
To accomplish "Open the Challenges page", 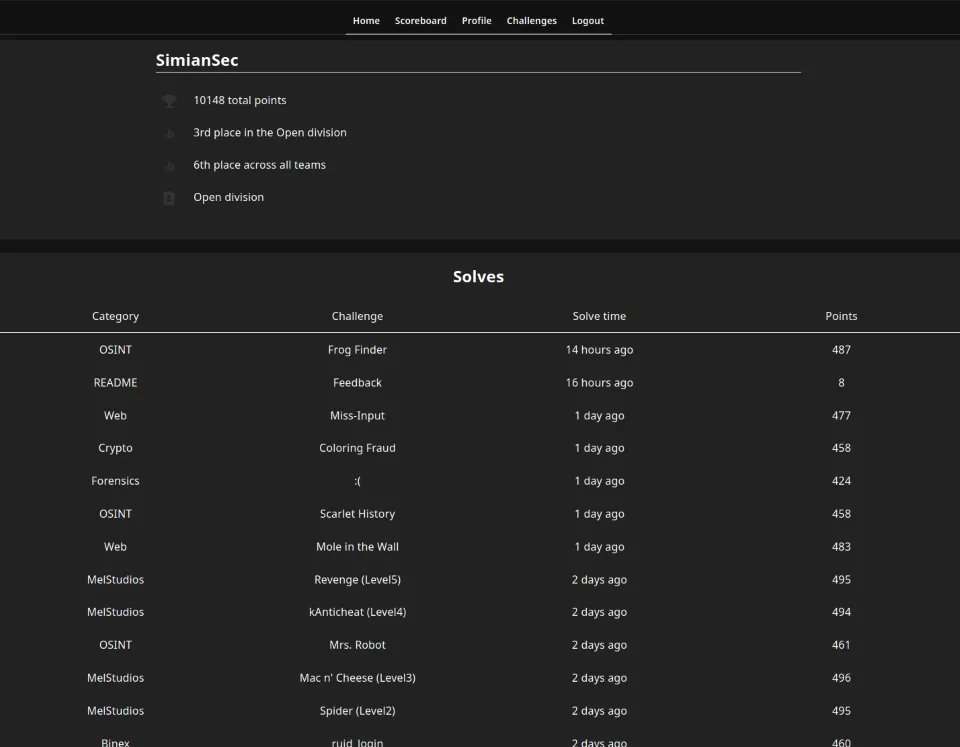I will click(531, 21).
